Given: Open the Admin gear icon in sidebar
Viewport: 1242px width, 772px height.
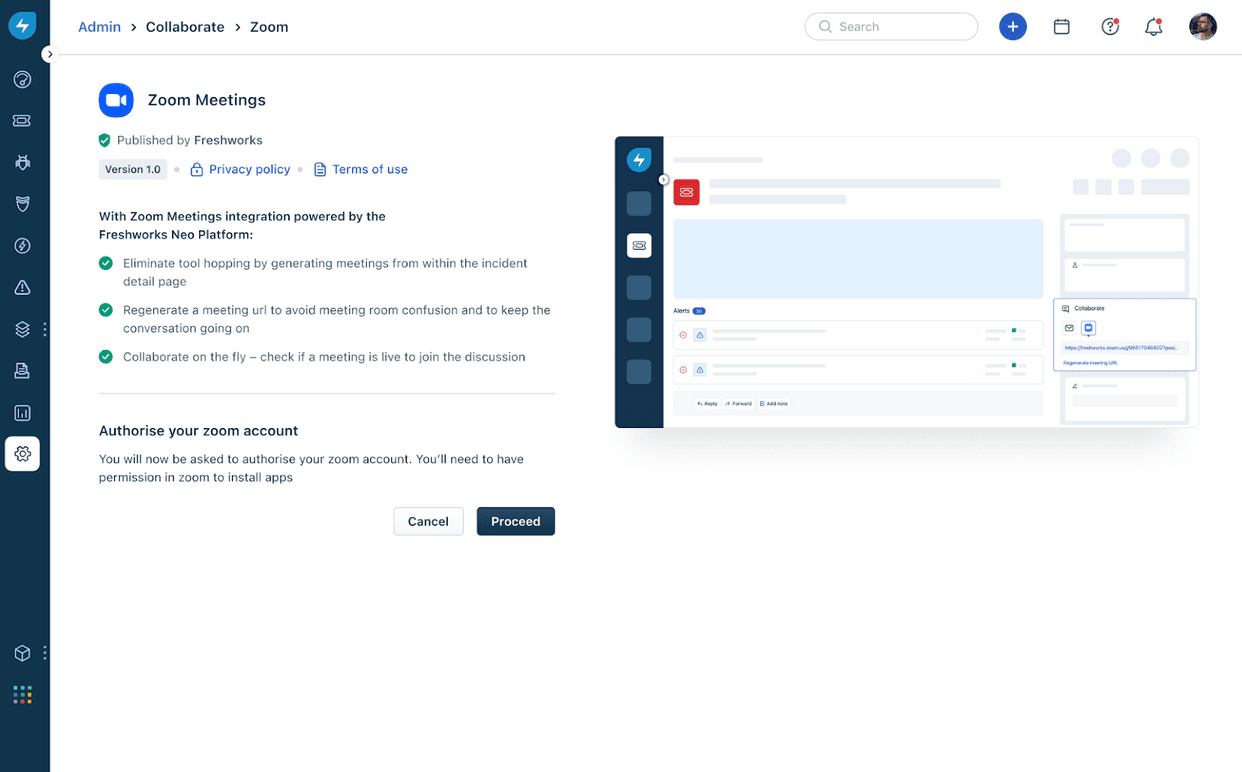Looking at the screenshot, I should [x=22, y=454].
